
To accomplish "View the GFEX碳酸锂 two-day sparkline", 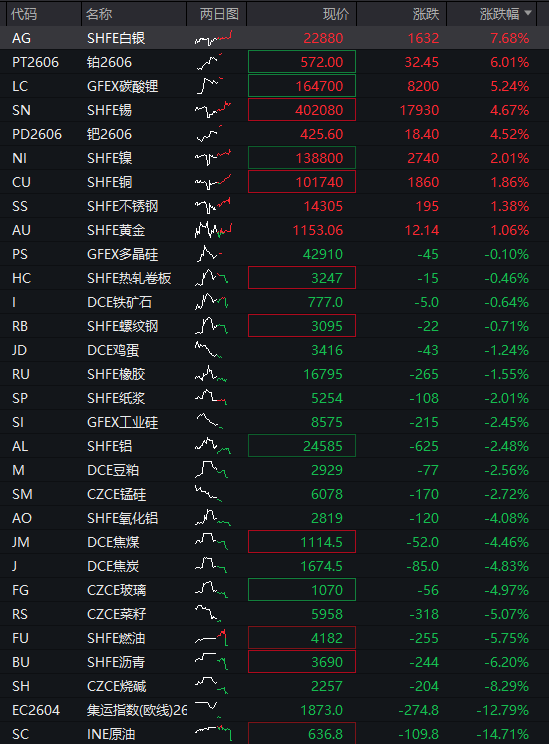I will [209, 86].
